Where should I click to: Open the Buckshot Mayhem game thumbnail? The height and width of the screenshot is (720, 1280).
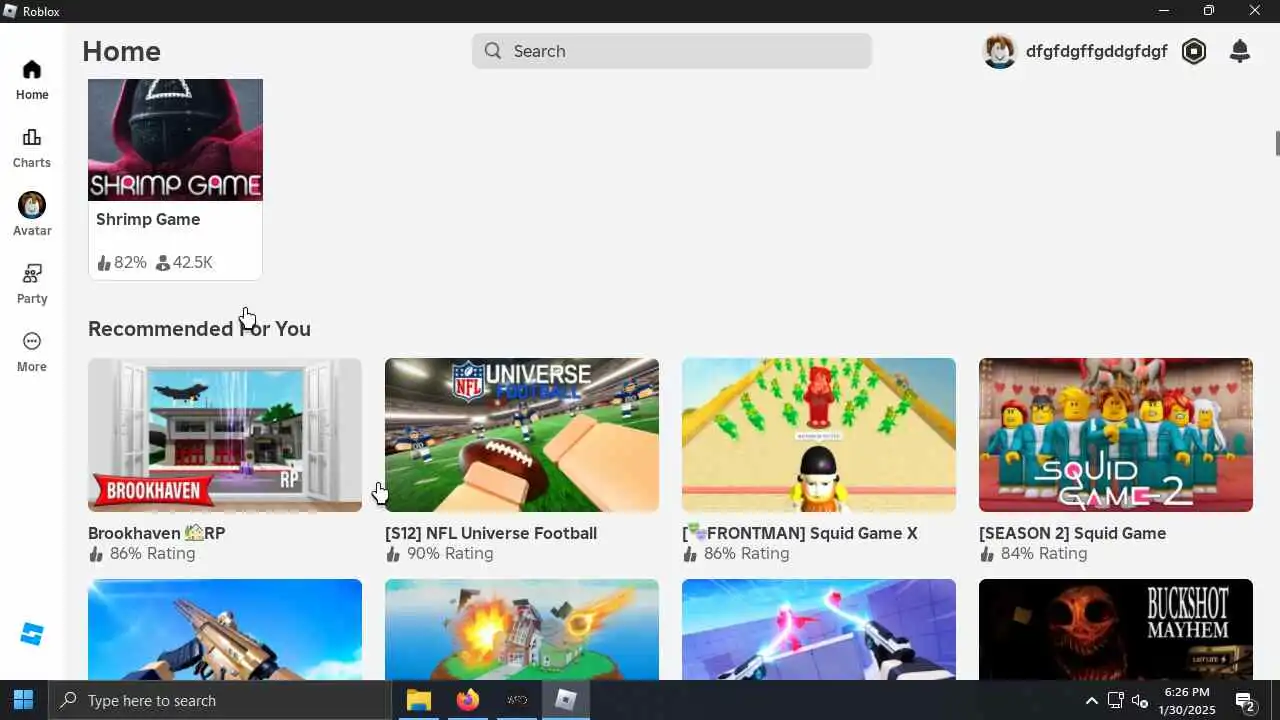click(1116, 629)
